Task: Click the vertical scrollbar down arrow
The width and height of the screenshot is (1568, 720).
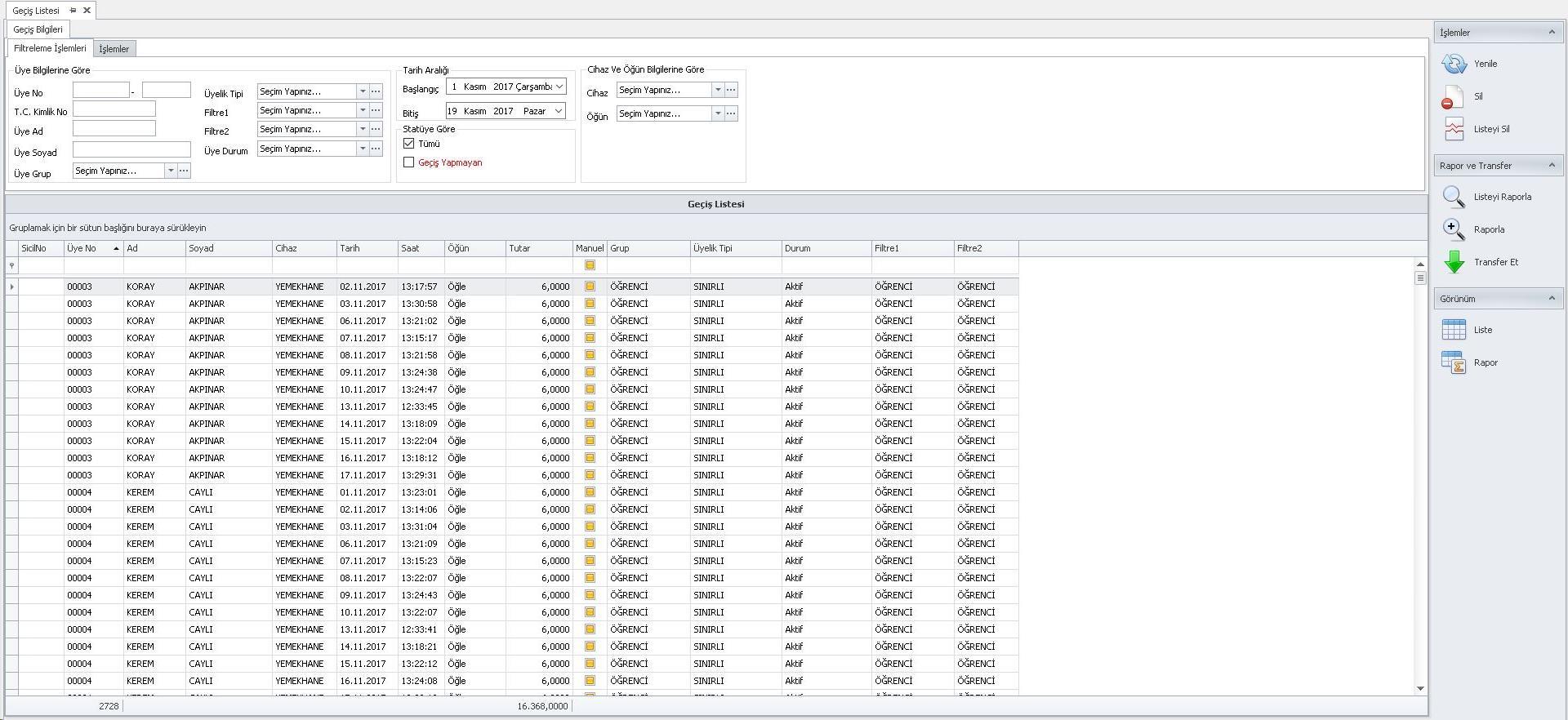Action: tap(1420, 688)
